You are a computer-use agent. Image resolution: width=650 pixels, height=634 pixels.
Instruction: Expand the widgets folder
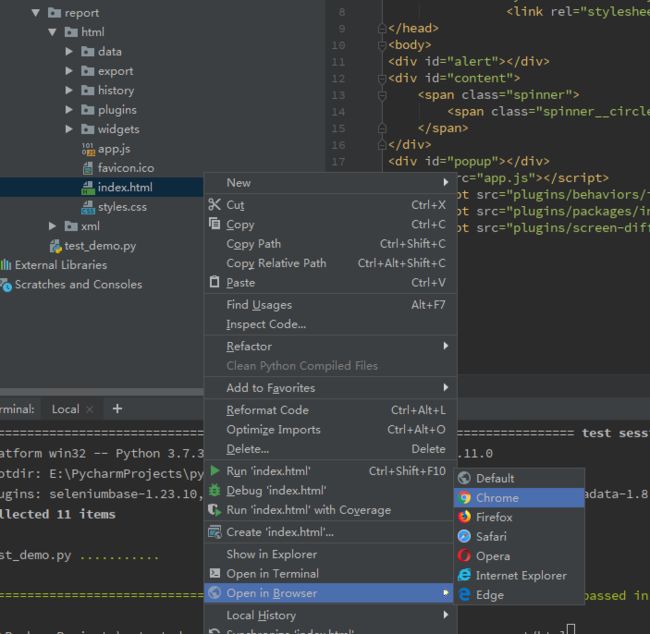[x=69, y=129]
